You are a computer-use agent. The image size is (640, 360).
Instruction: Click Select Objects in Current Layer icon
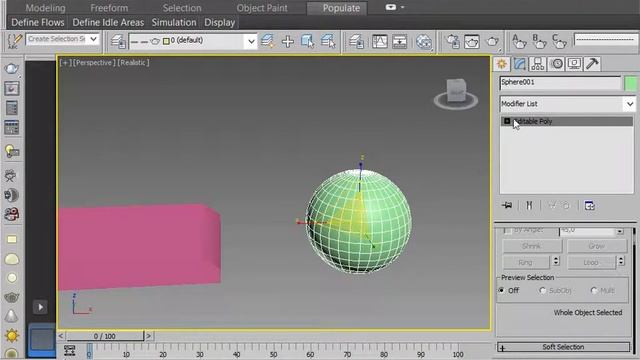308,41
